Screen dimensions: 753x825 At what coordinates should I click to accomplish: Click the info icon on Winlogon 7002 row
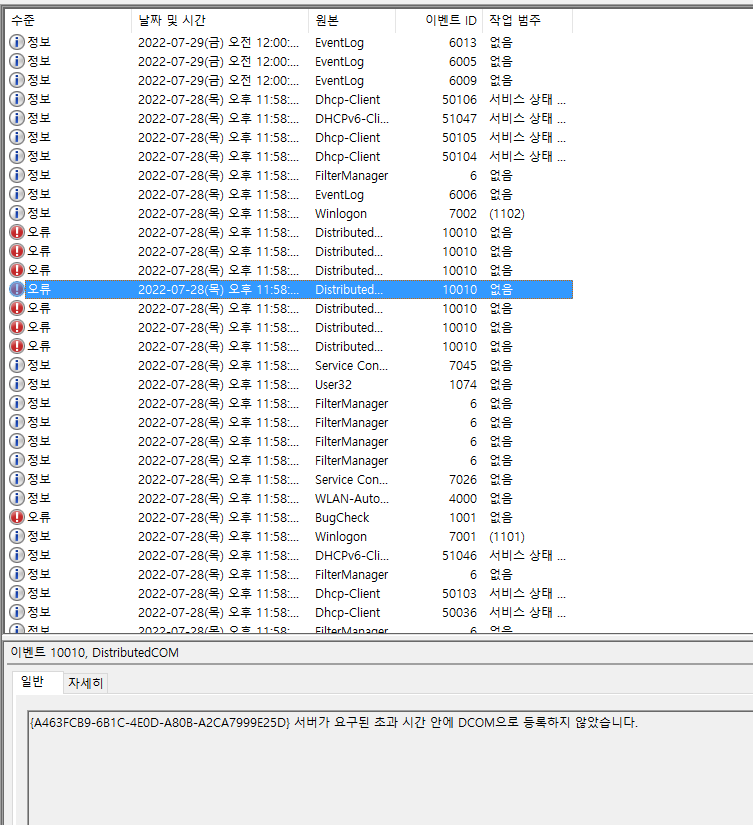pyautogui.click(x=17, y=213)
